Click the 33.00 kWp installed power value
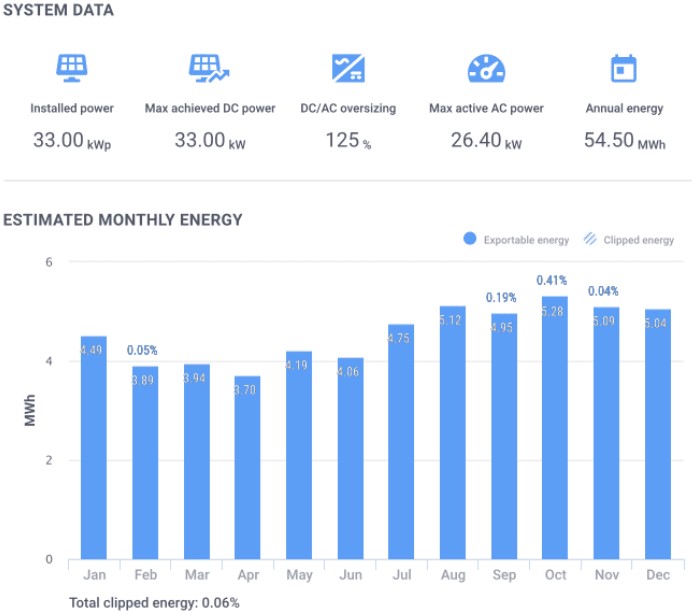692x615 pixels. click(72, 141)
